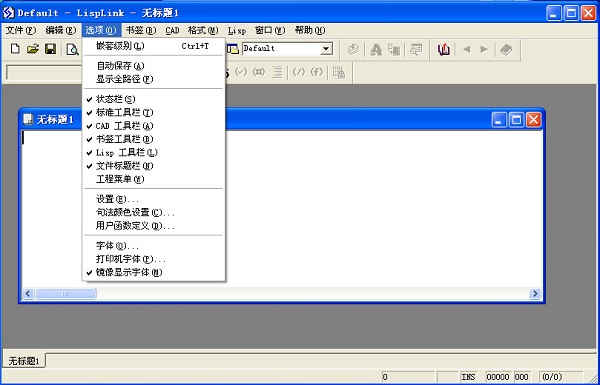The width and height of the screenshot is (600, 385).
Task: Select 嵌套级别(L) Ctrl+T menu item
Action: click(x=153, y=46)
